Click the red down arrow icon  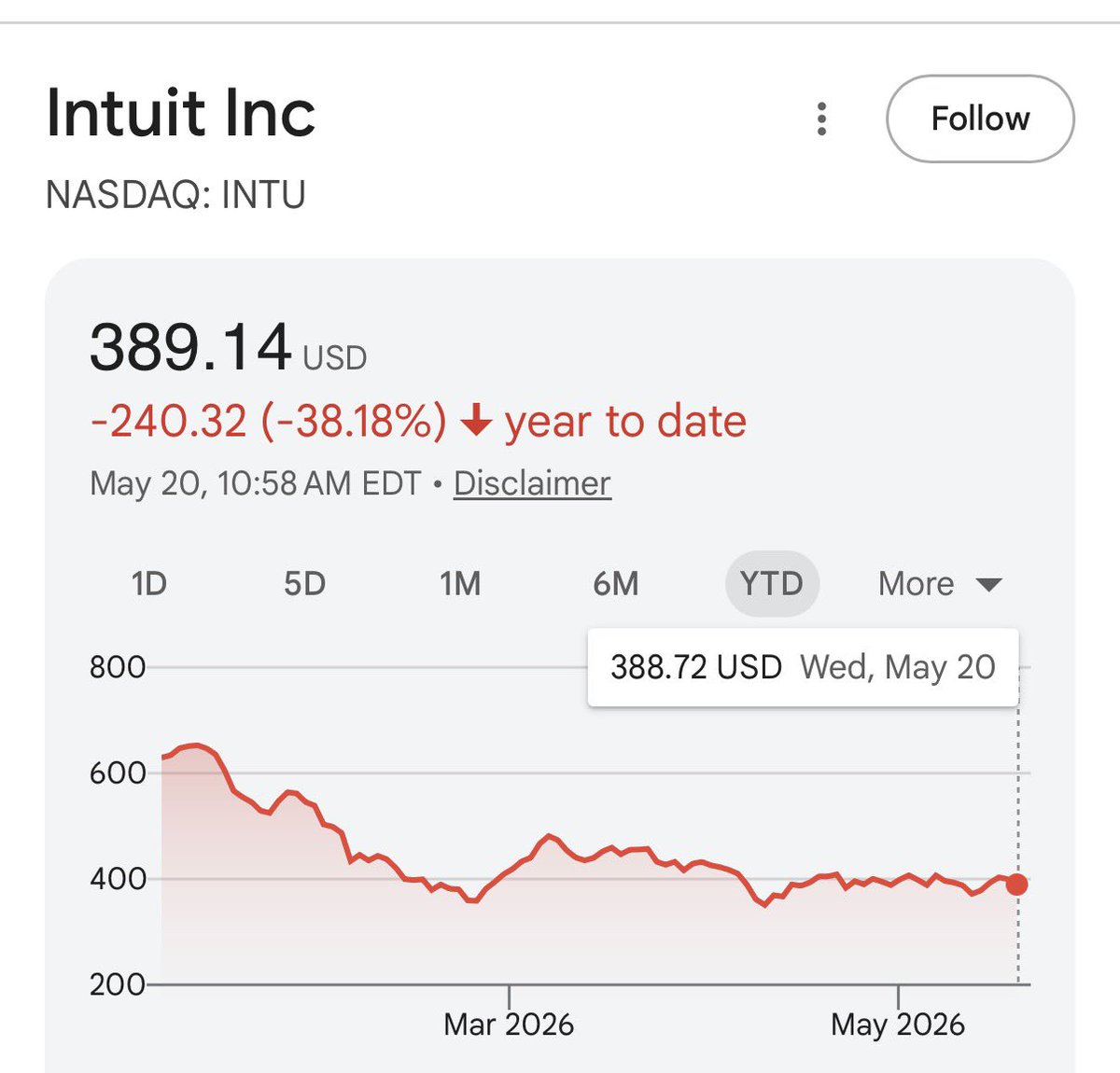tap(476, 422)
